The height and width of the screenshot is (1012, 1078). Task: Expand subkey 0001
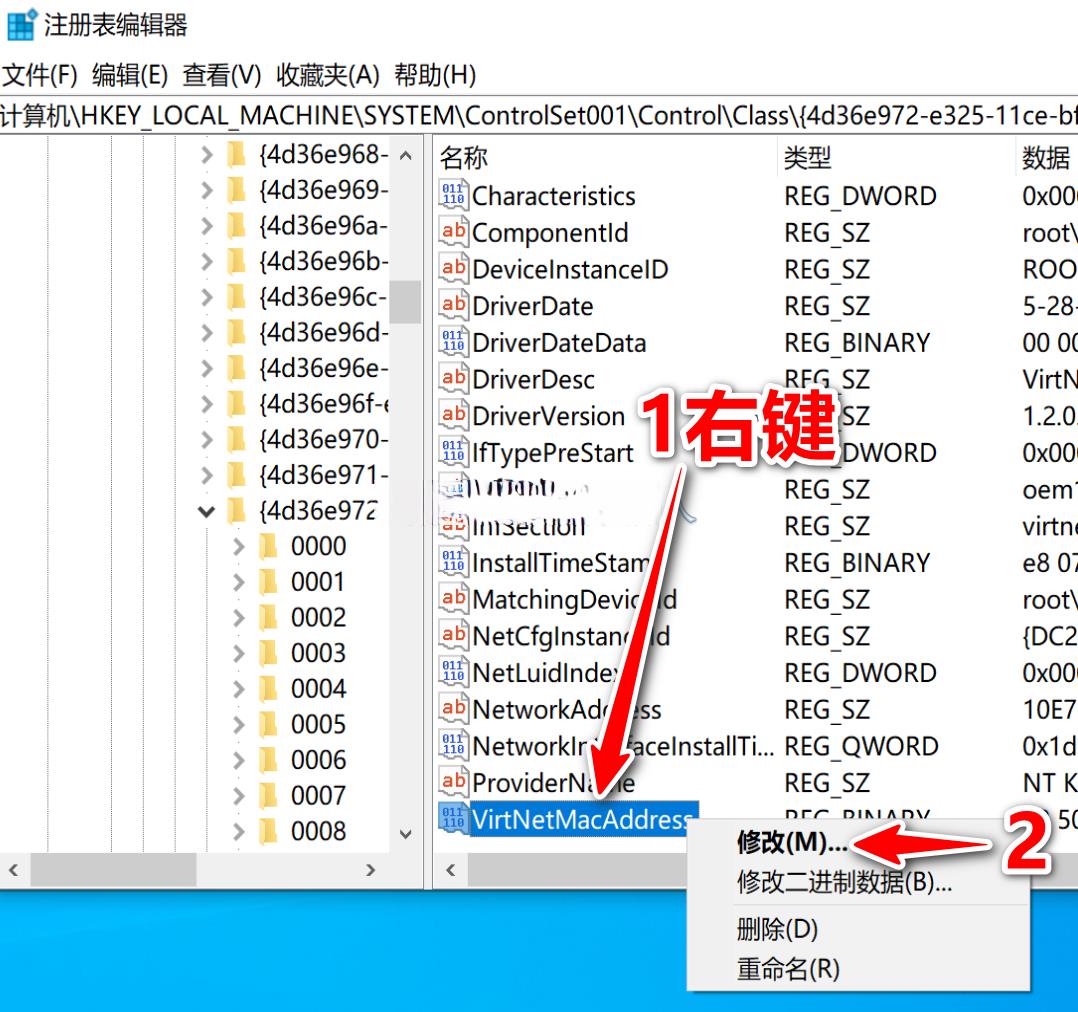click(239, 582)
